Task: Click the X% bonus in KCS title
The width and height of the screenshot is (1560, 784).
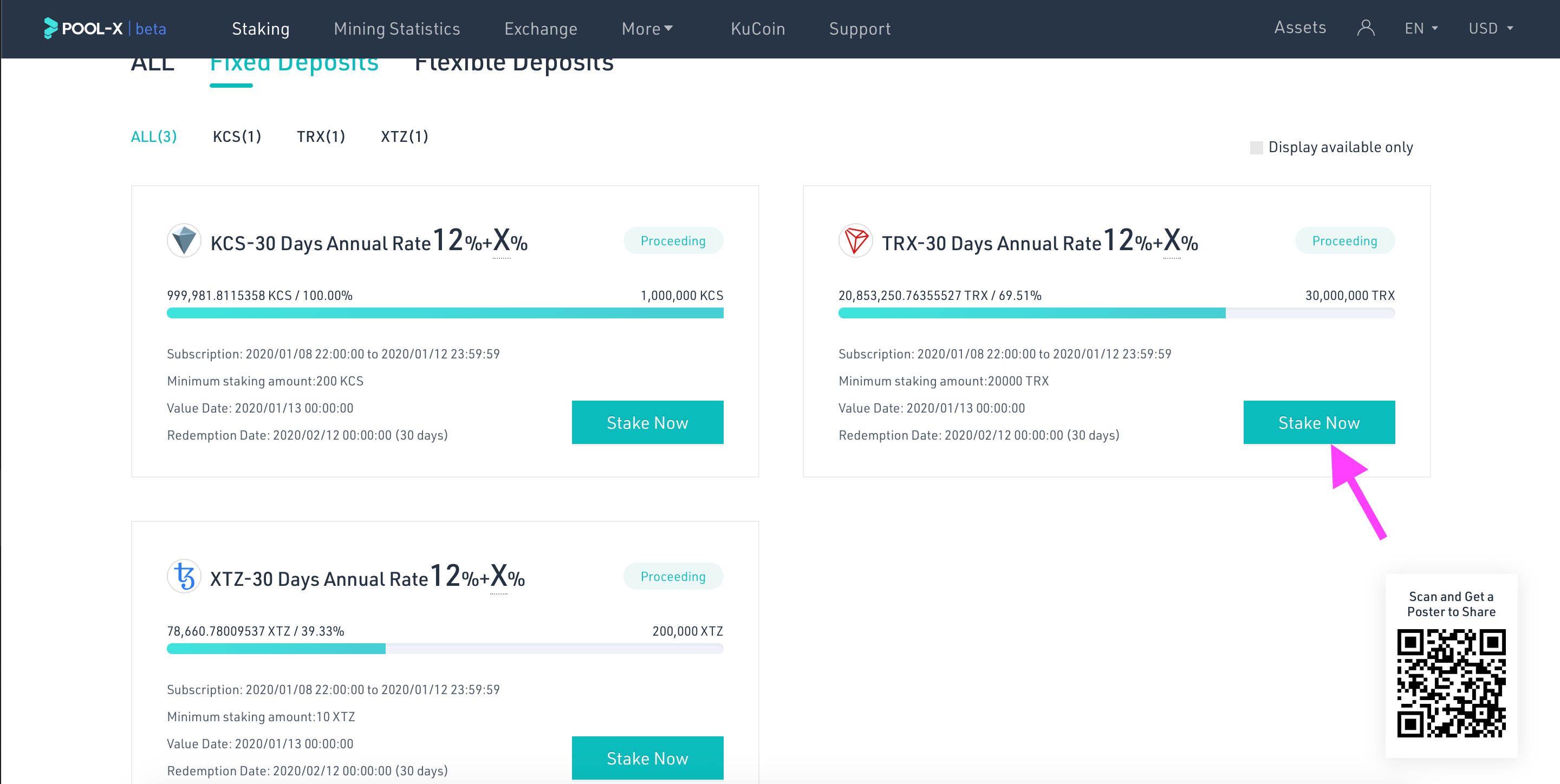Action: point(510,241)
